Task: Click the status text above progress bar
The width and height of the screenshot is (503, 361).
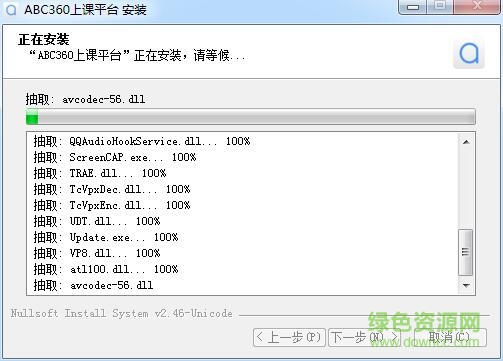Action: (x=85, y=99)
